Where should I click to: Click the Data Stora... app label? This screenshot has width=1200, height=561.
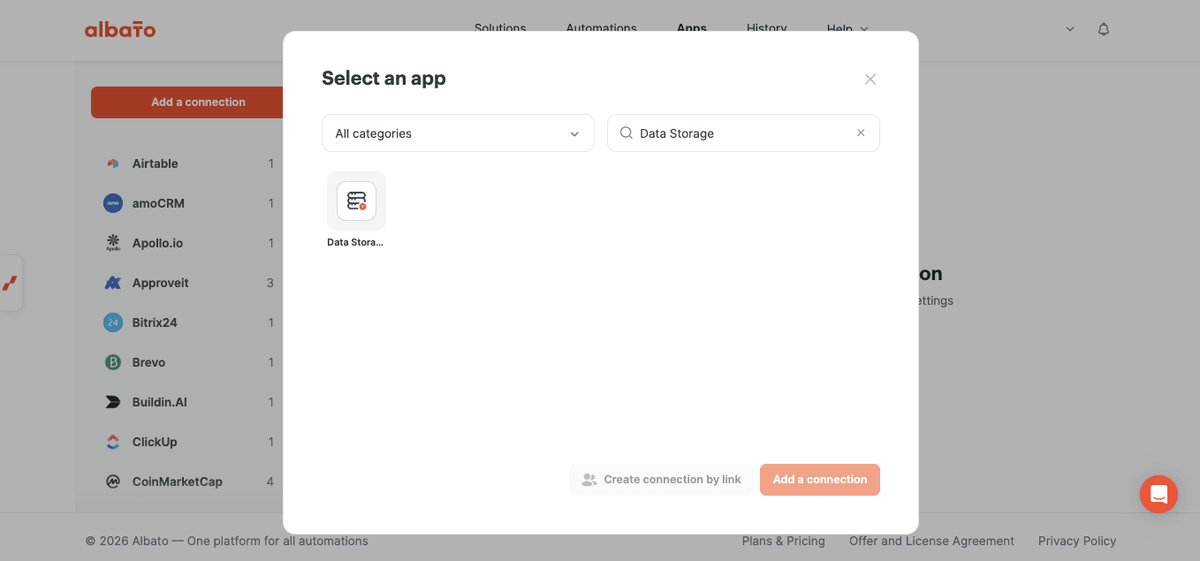pos(355,242)
